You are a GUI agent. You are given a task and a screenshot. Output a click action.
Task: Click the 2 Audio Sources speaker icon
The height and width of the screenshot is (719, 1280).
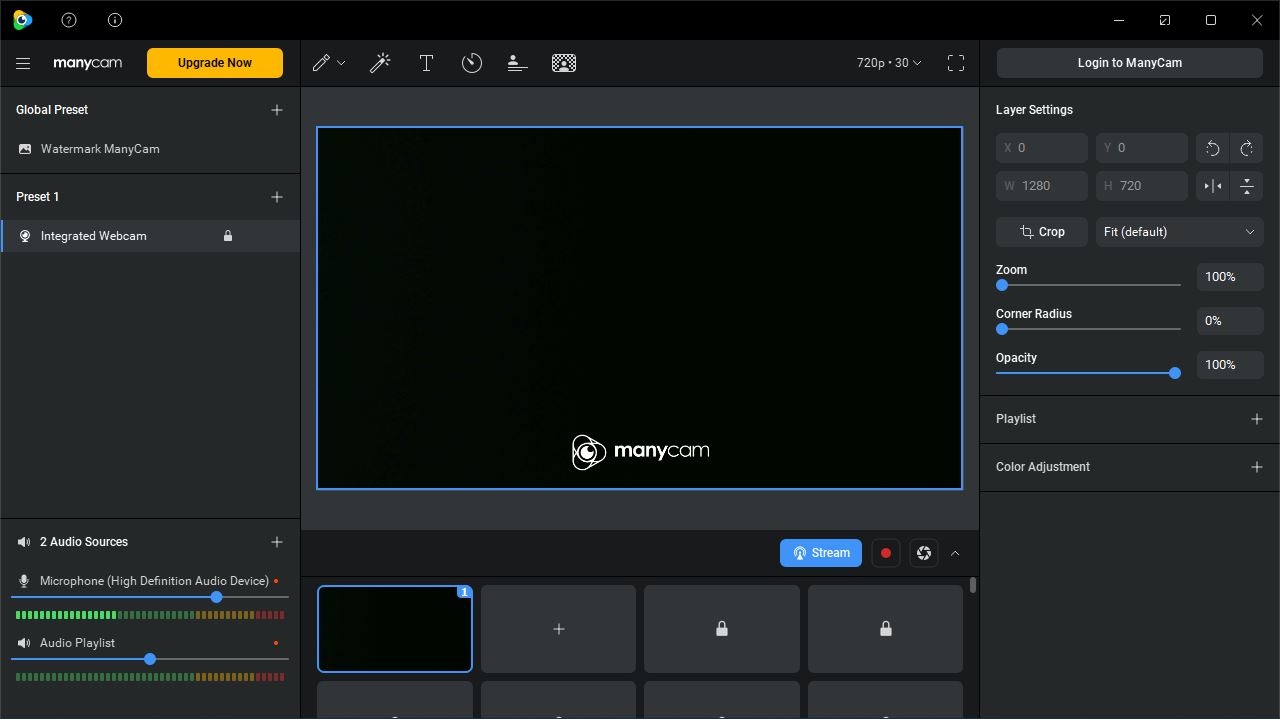pos(24,542)
